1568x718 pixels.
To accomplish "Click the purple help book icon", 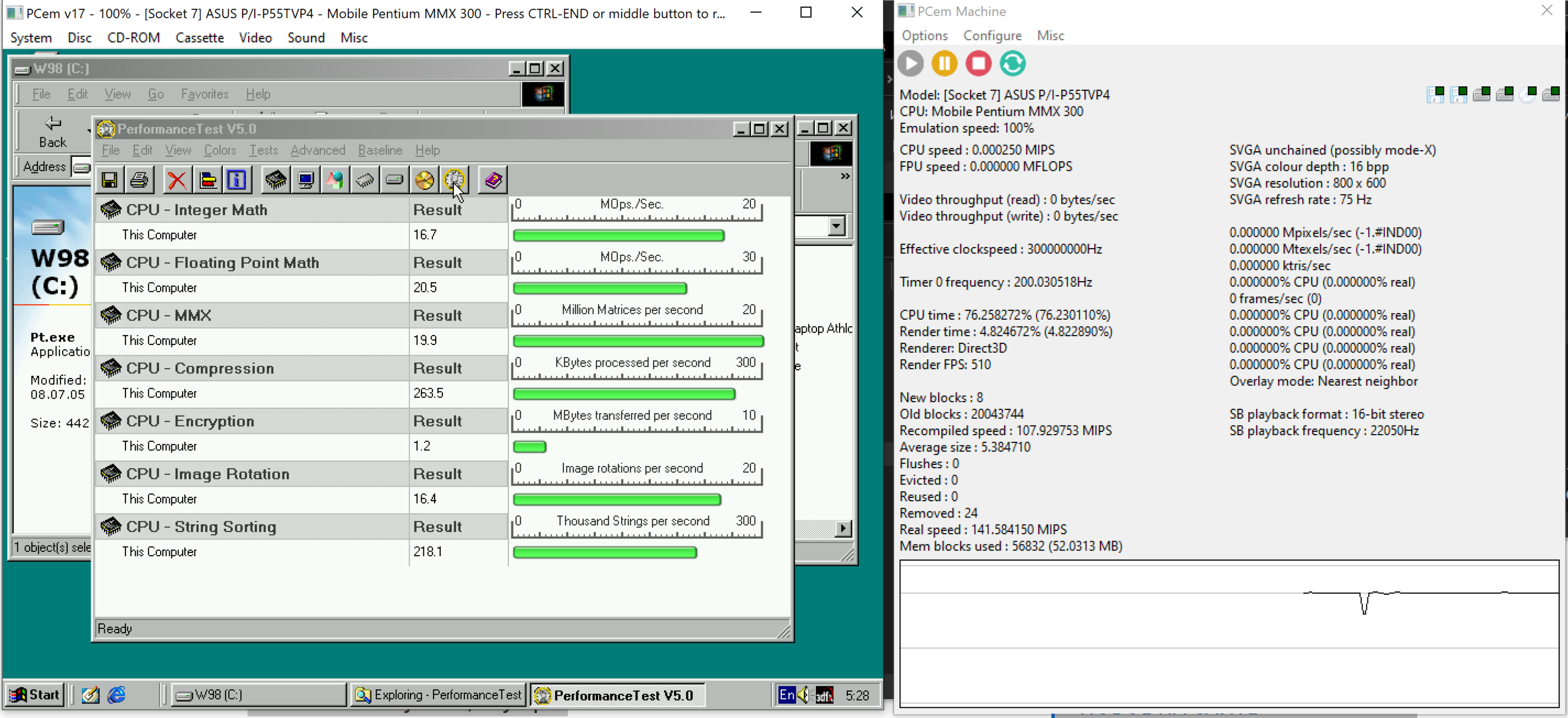I will coord(493,180).
